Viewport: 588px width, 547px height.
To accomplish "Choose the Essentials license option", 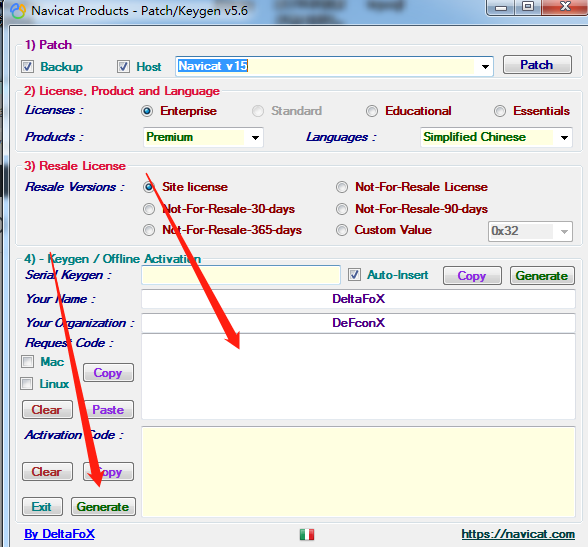I will pyautogui.click(x=500, y=111).
